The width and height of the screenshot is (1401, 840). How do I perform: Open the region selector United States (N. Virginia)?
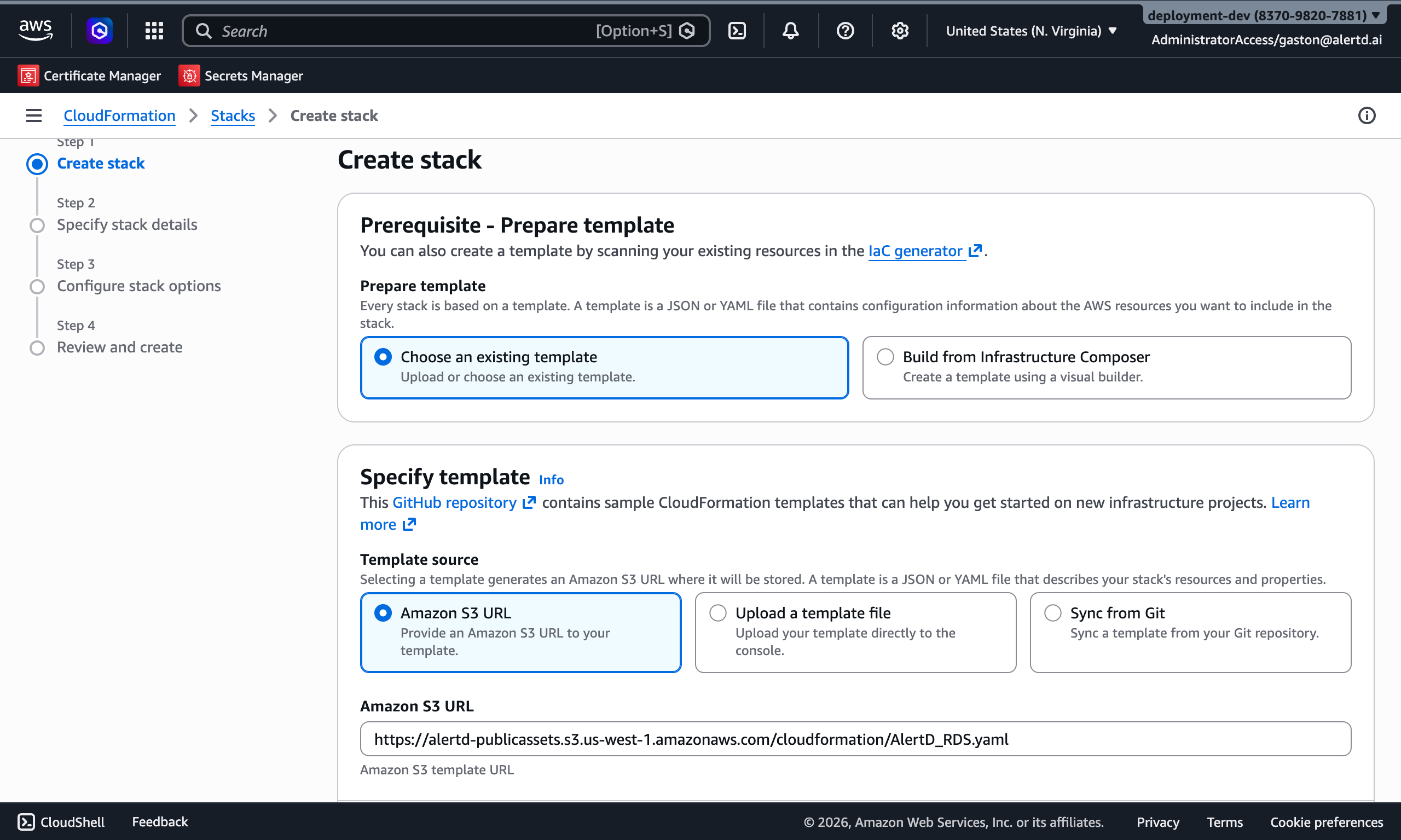tap(1032, 31)
